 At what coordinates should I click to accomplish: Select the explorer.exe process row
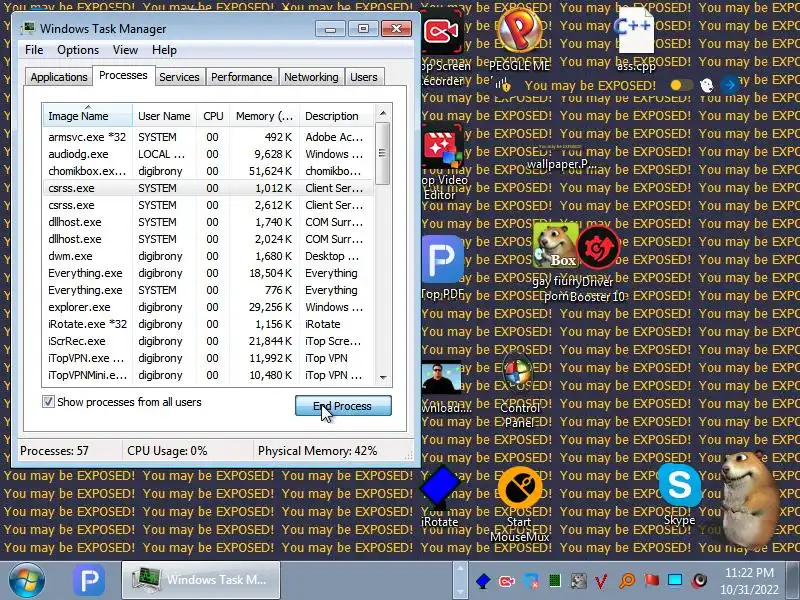point(208,307)
